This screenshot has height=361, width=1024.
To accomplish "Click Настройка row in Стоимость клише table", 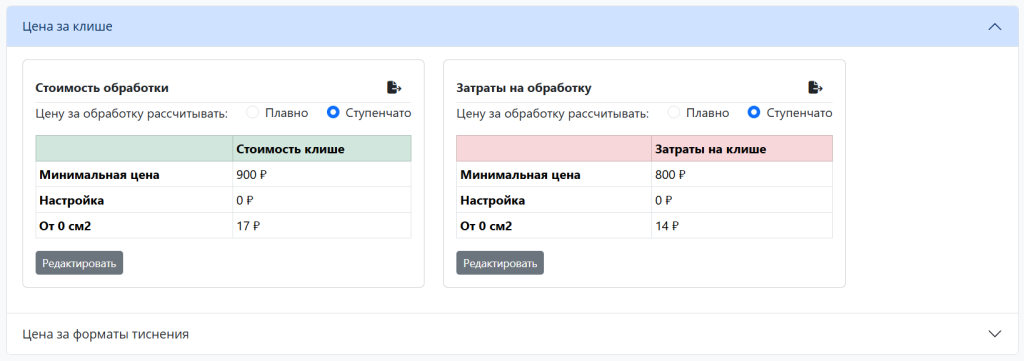I will (x=223, y=200).
